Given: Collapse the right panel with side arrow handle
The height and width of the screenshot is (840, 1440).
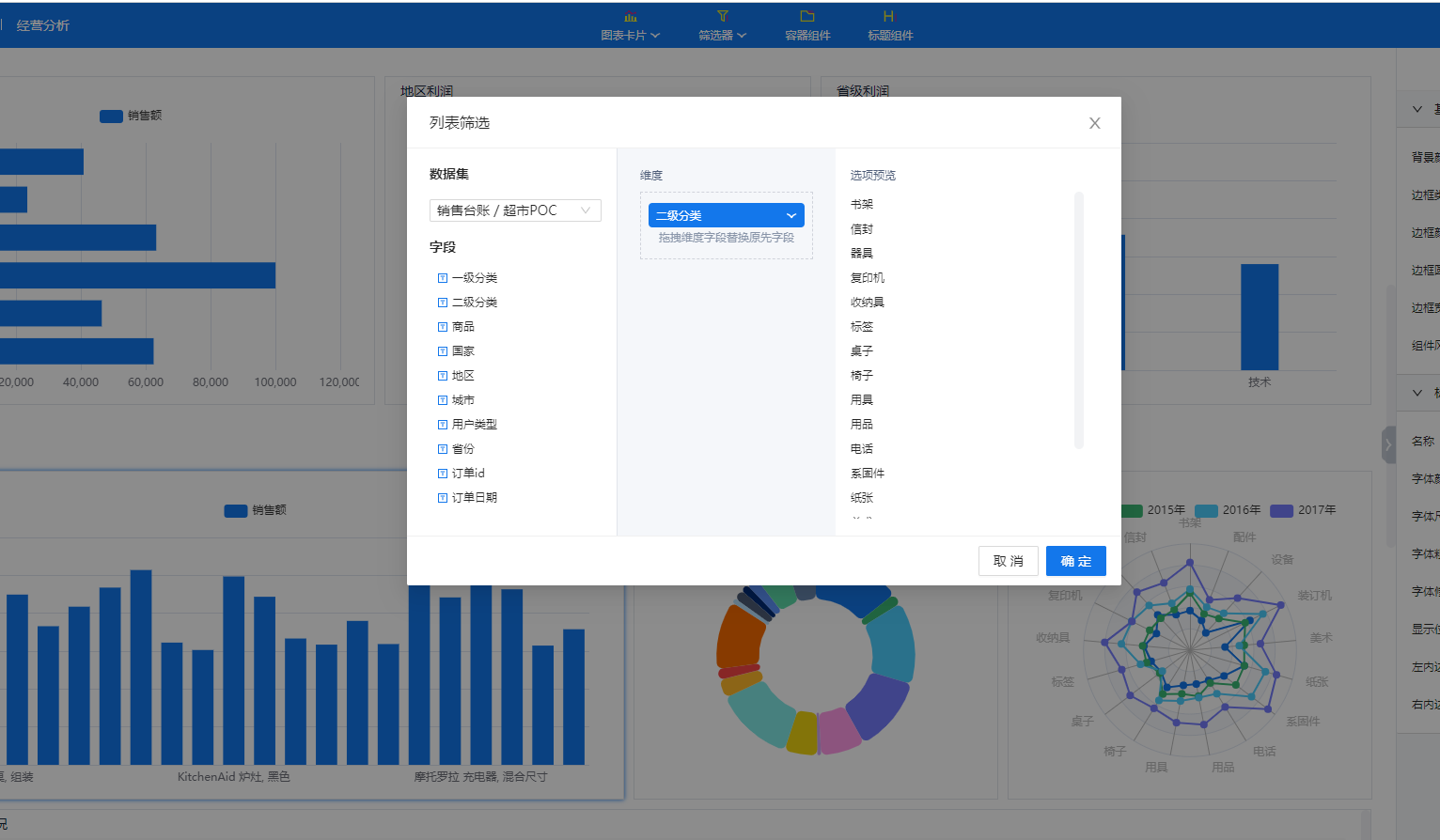Looking at the screenshot, I should [x=1388, y=444].
